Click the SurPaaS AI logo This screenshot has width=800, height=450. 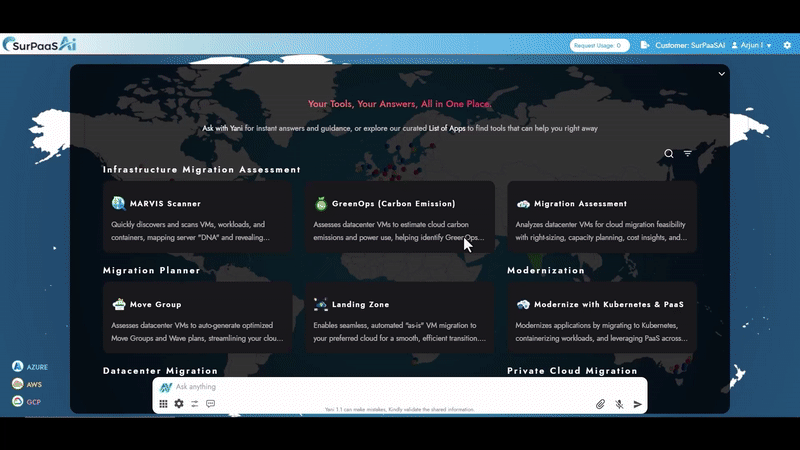[40, 44]
